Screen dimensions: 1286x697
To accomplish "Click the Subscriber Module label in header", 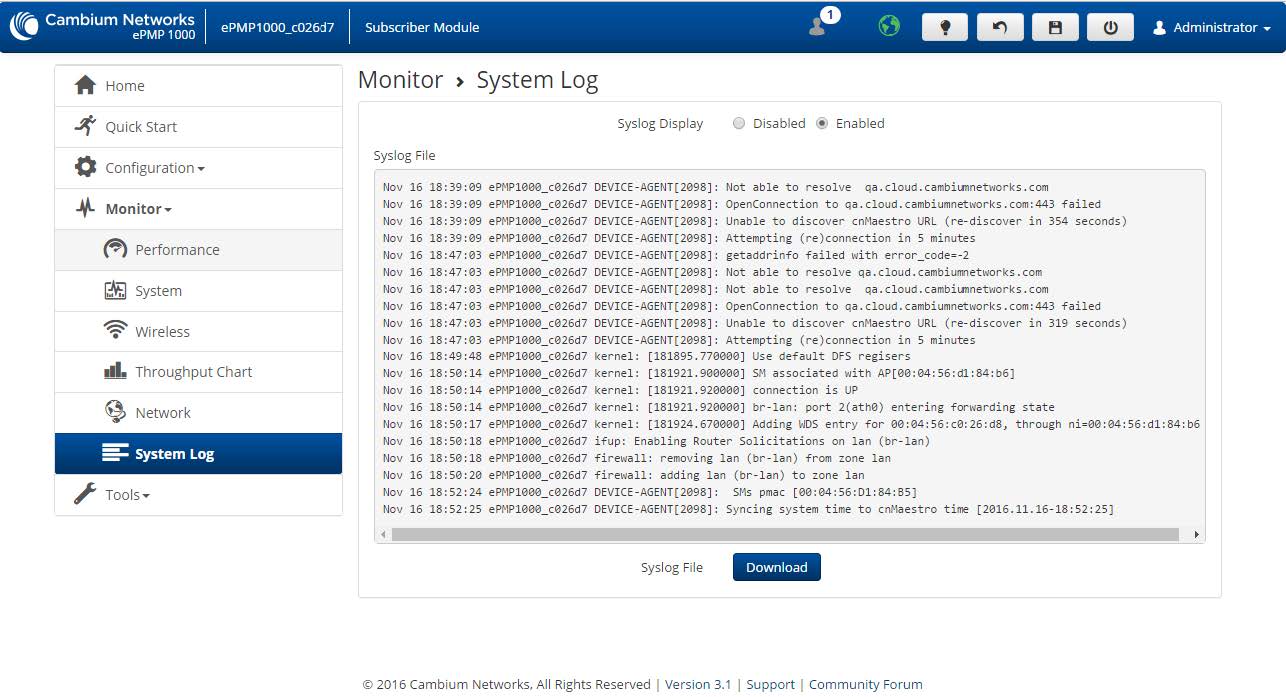I will [422, 27].
